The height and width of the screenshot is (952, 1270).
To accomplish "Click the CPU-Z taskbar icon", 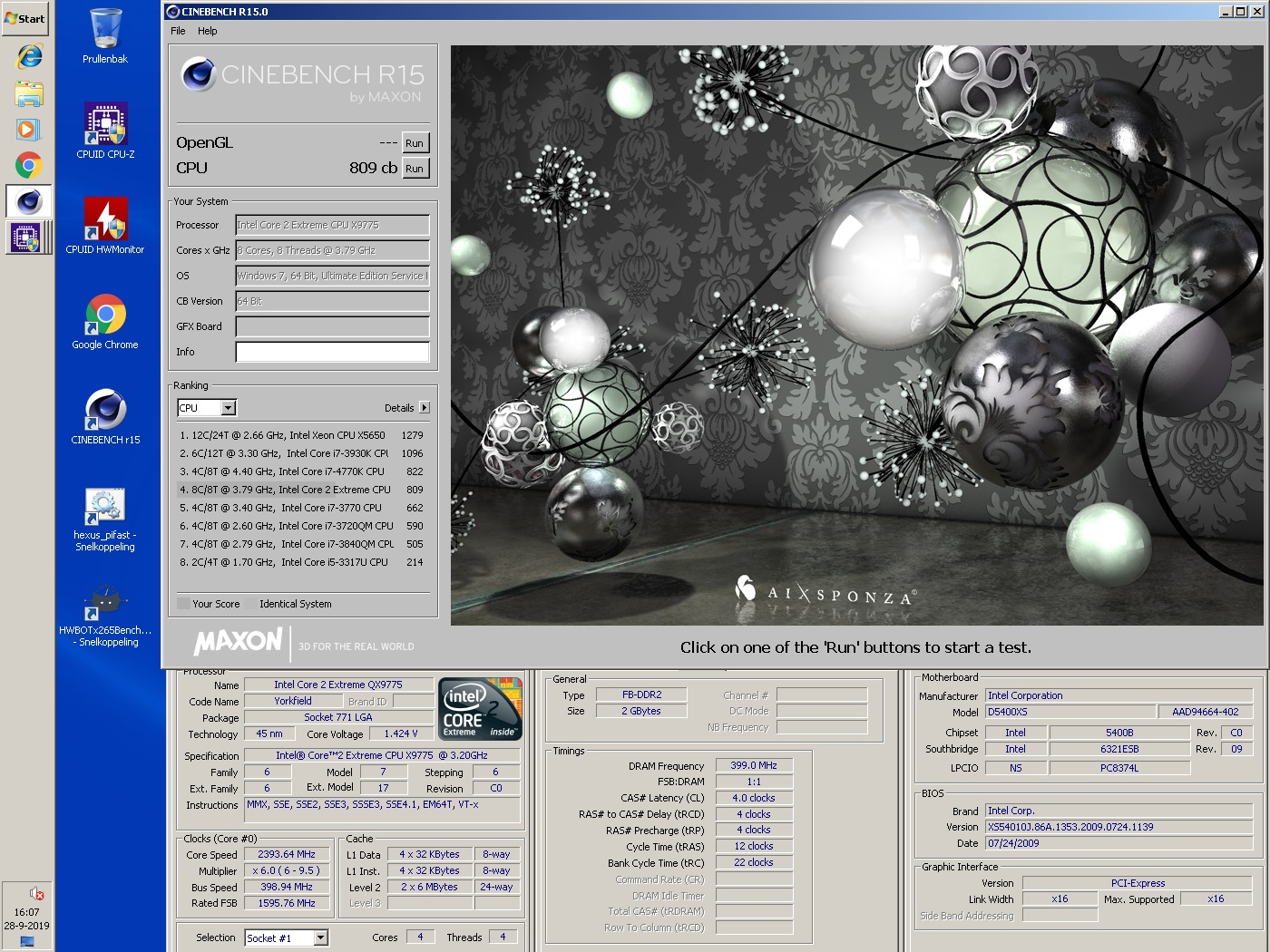I will coord(27,238).
